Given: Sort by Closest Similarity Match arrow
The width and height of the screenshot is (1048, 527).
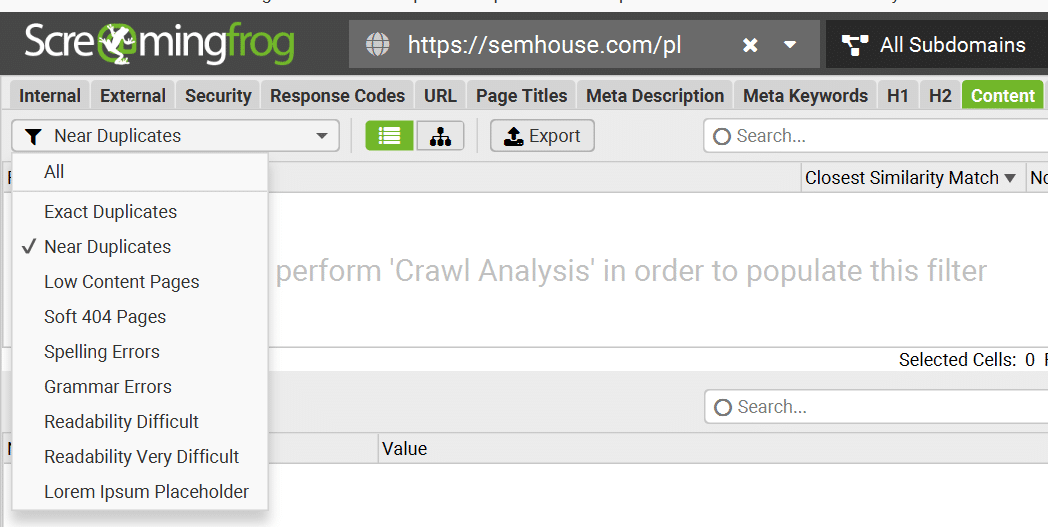Looking at the screenshot, I should coord(1011,178).
